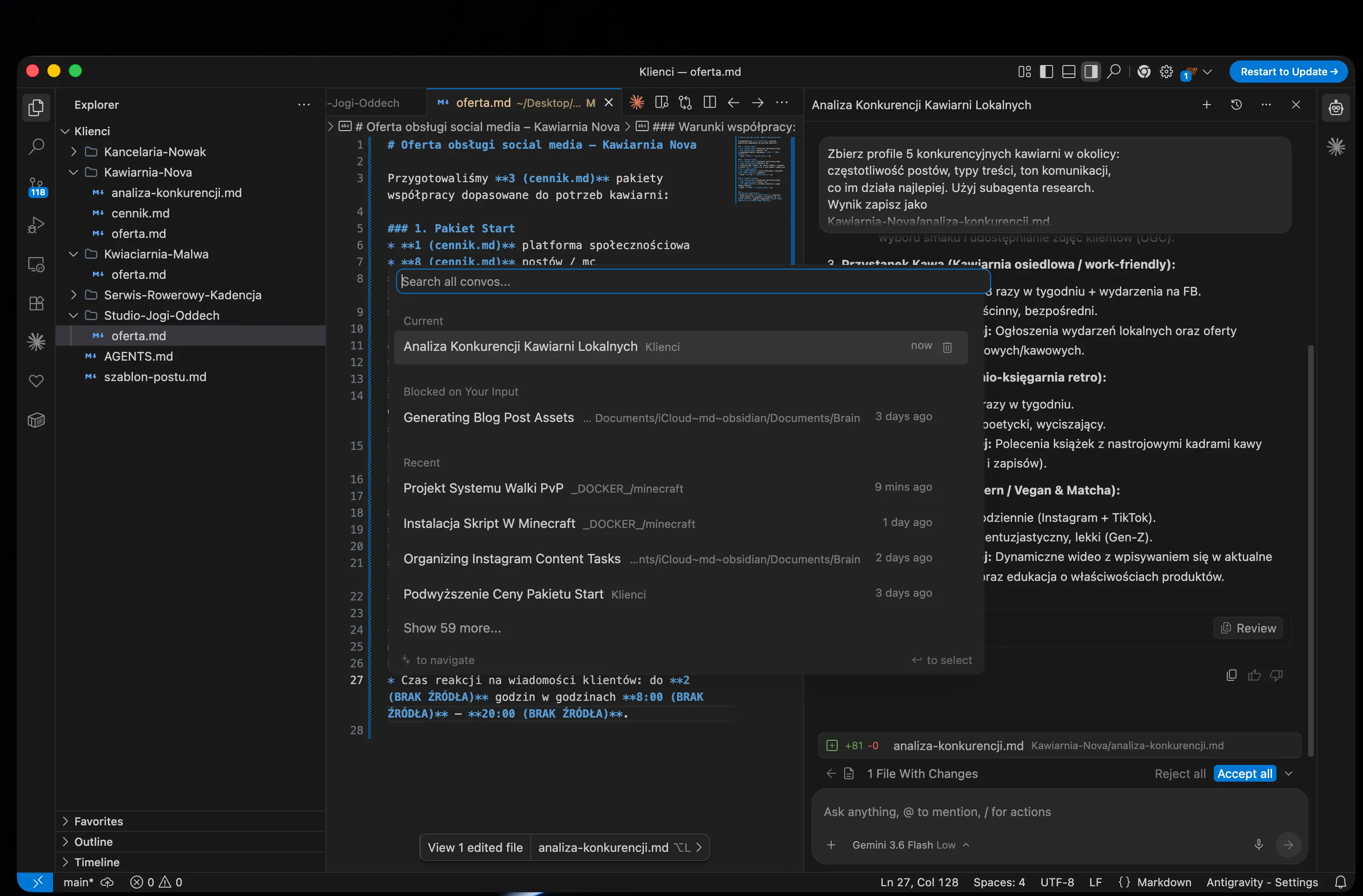The width and height of the screenshot is (1363, 896).
Task: Click the send arrow in the chat input
Action: coord(1289,845)
